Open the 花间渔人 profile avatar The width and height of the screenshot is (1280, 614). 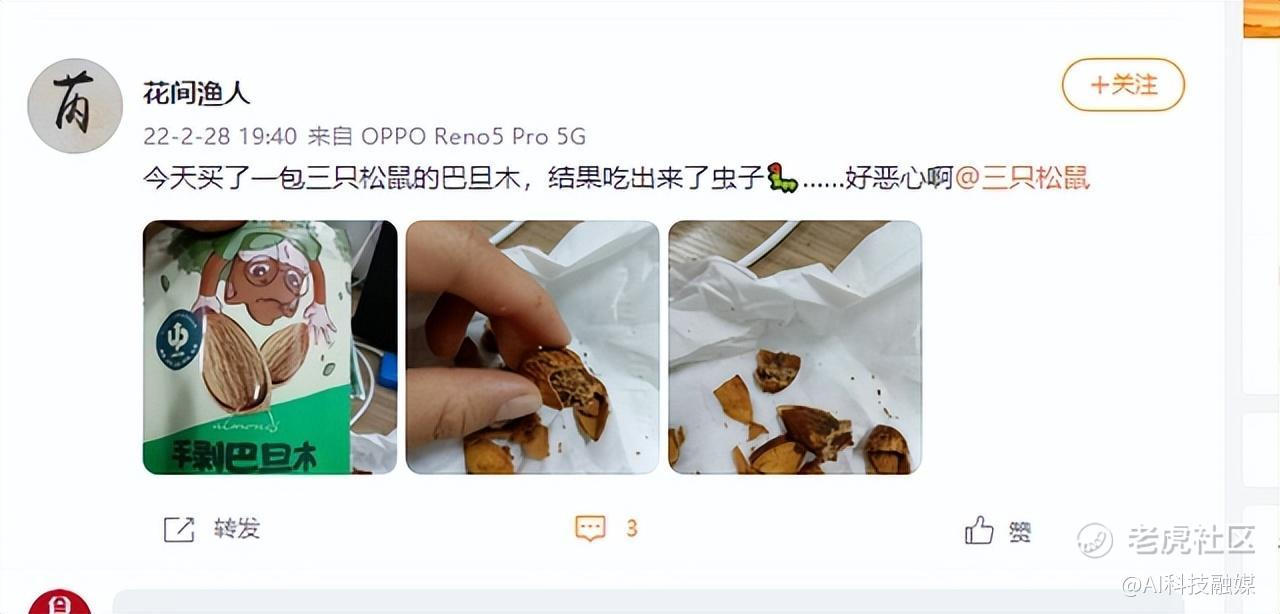pos(75,106)
